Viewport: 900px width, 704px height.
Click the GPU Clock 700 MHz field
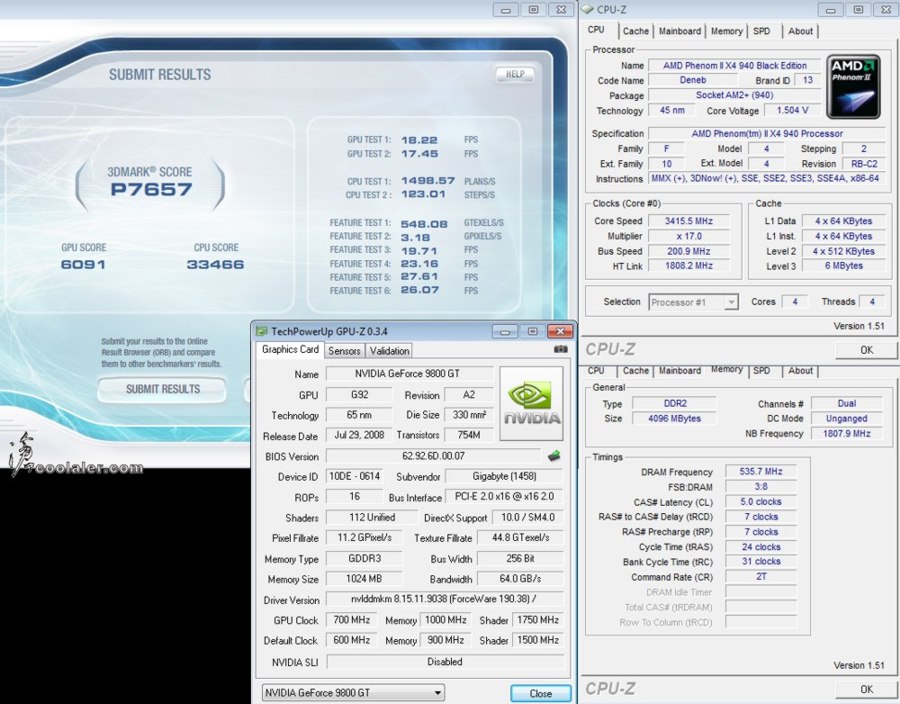click(x=351, y=620)
